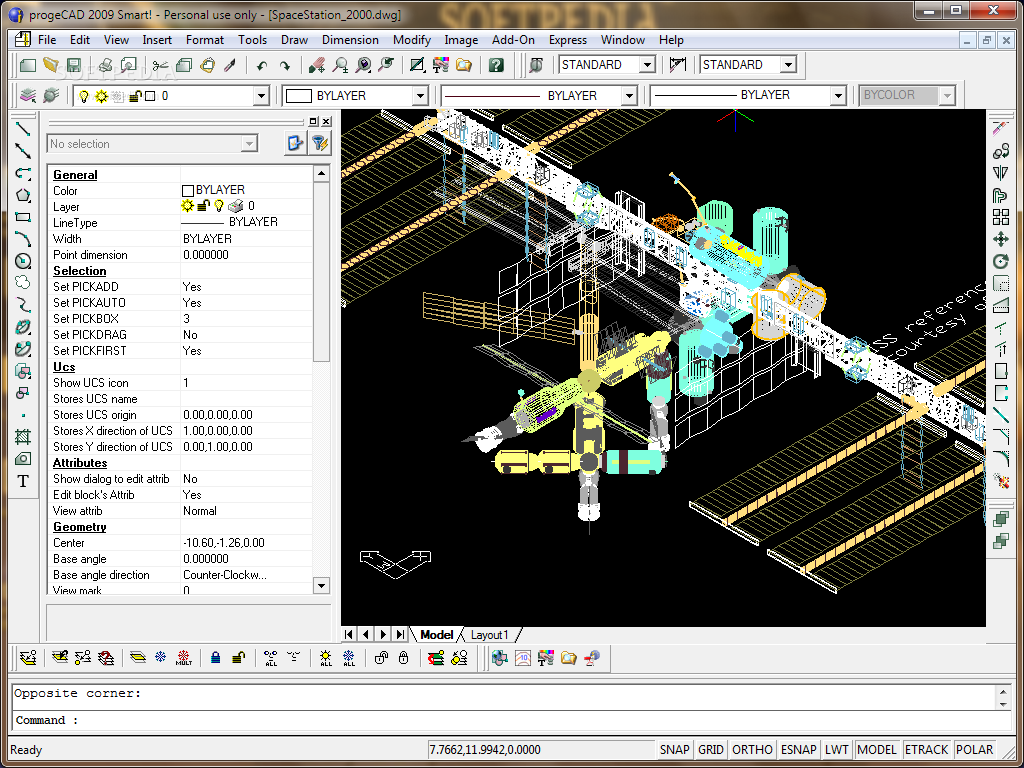Toggle ESNAP in status bar

click(799, 750)
